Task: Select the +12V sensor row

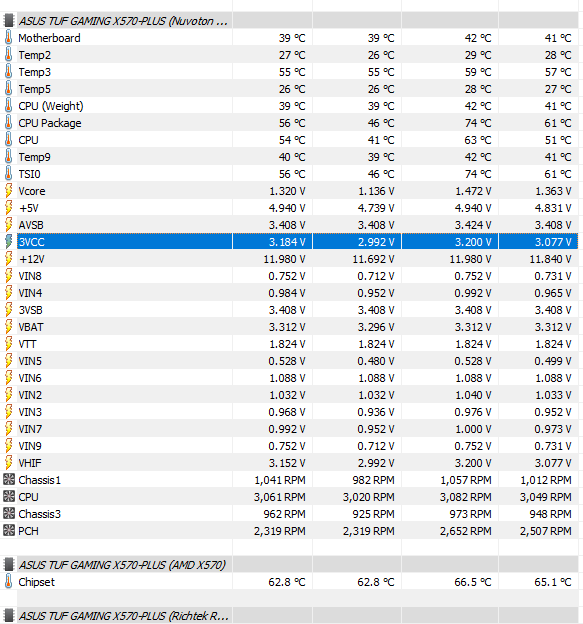Action: pyautogui.click(x=289, y=259)
